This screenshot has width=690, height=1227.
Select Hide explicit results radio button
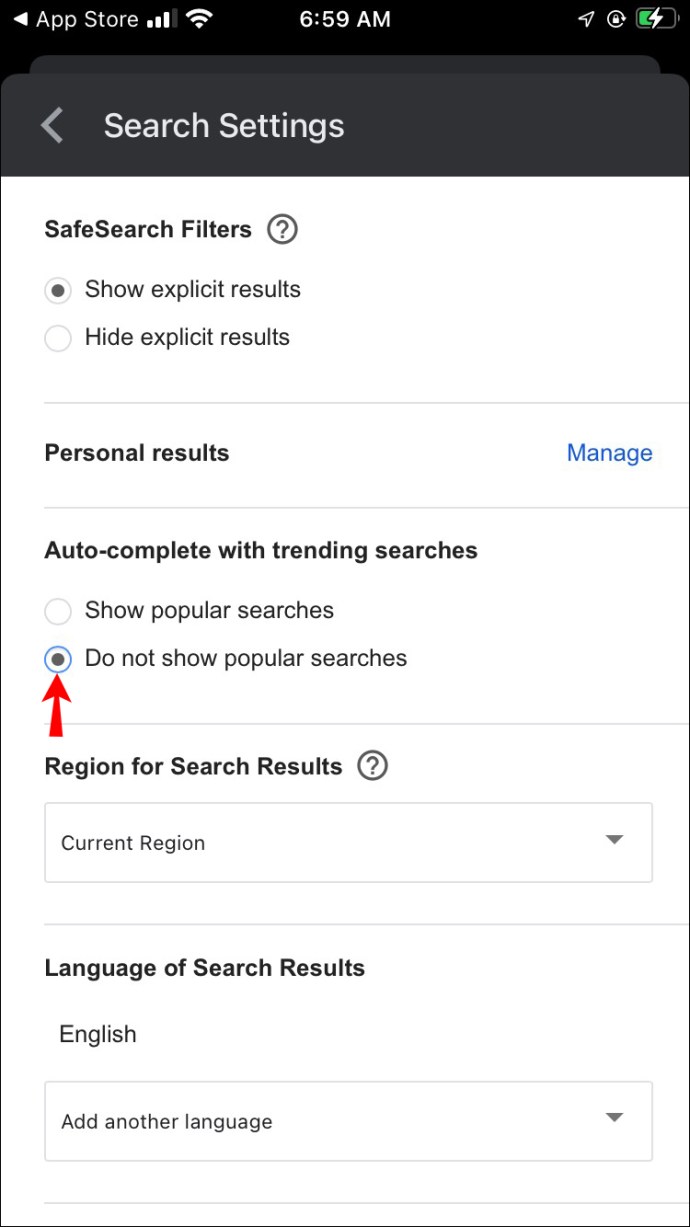pyautogui.click(x=58, y=338)
